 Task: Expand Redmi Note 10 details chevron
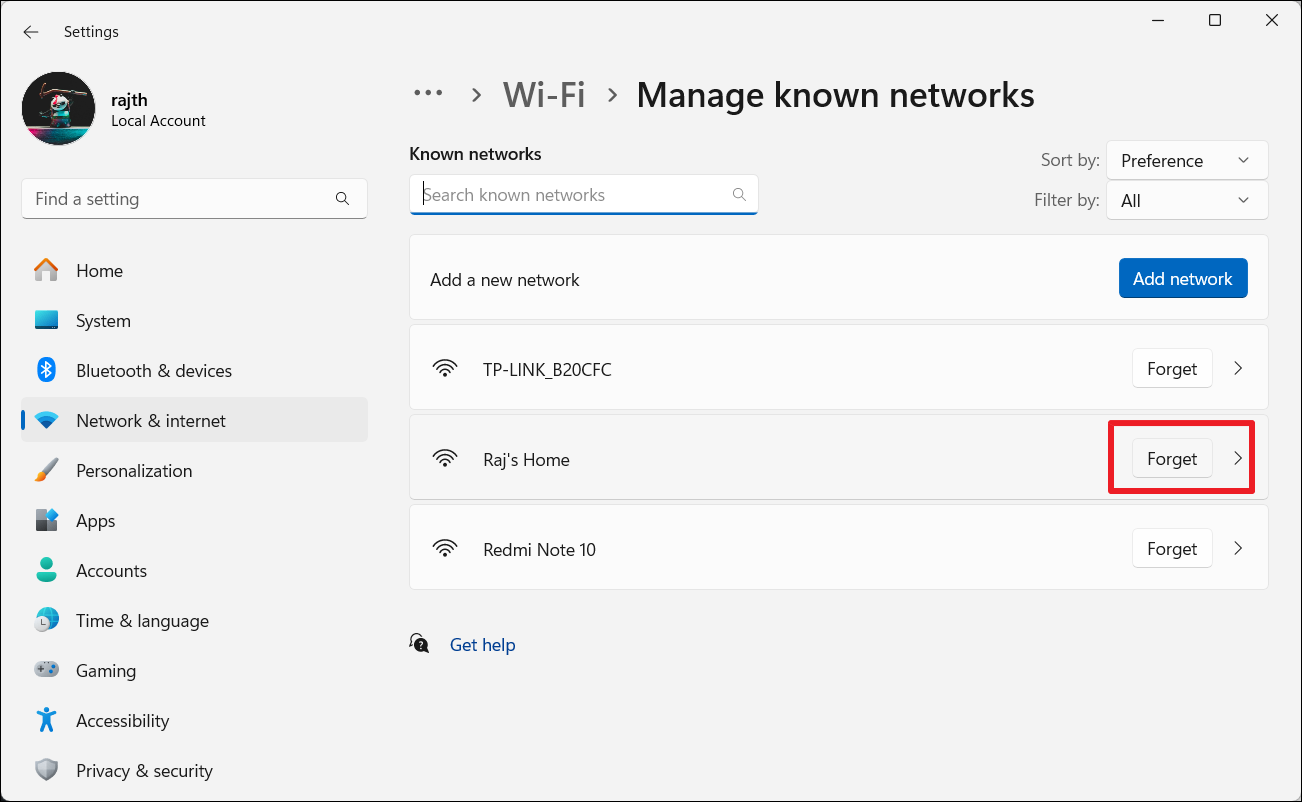(x=1238, y=549)
